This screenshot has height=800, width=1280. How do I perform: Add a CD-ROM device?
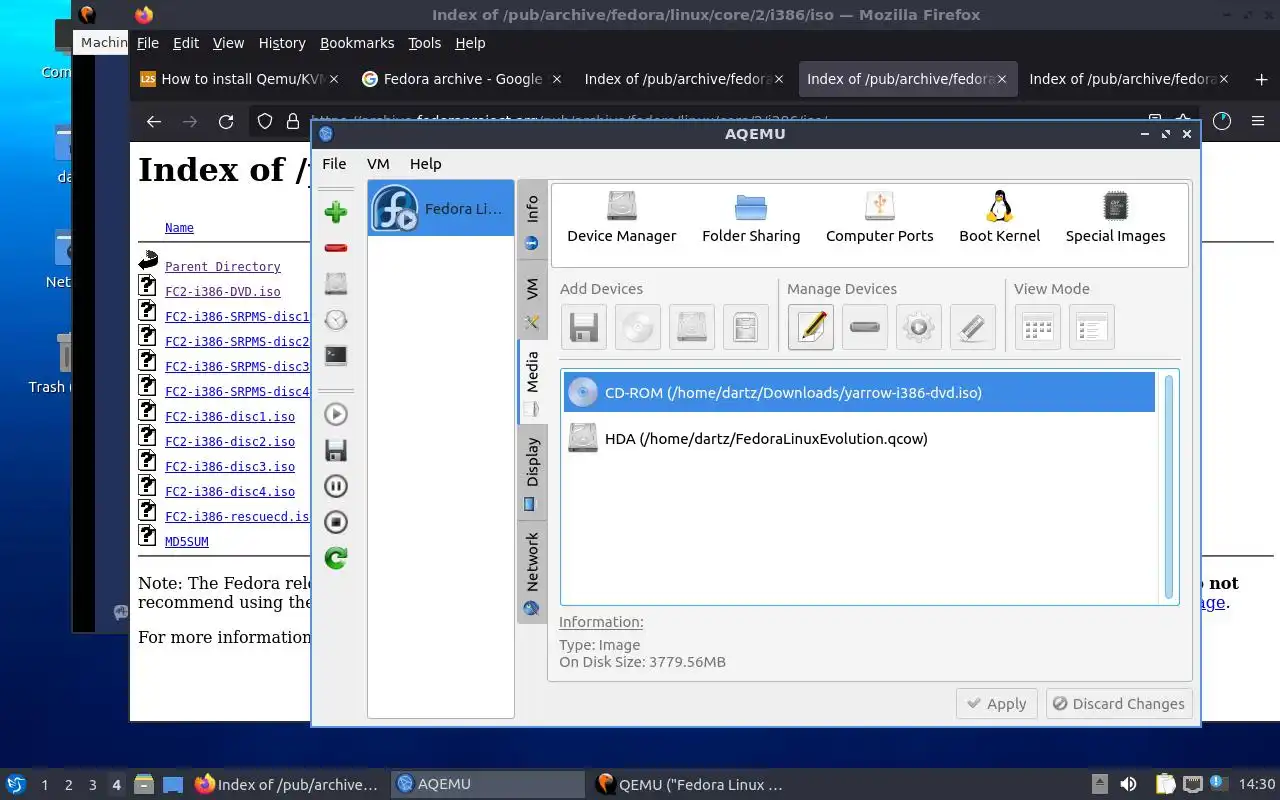637,327
